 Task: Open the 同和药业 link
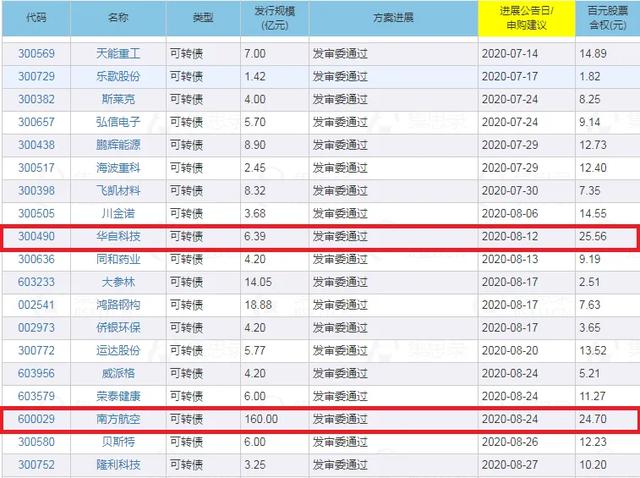click(x=118, y=259)
